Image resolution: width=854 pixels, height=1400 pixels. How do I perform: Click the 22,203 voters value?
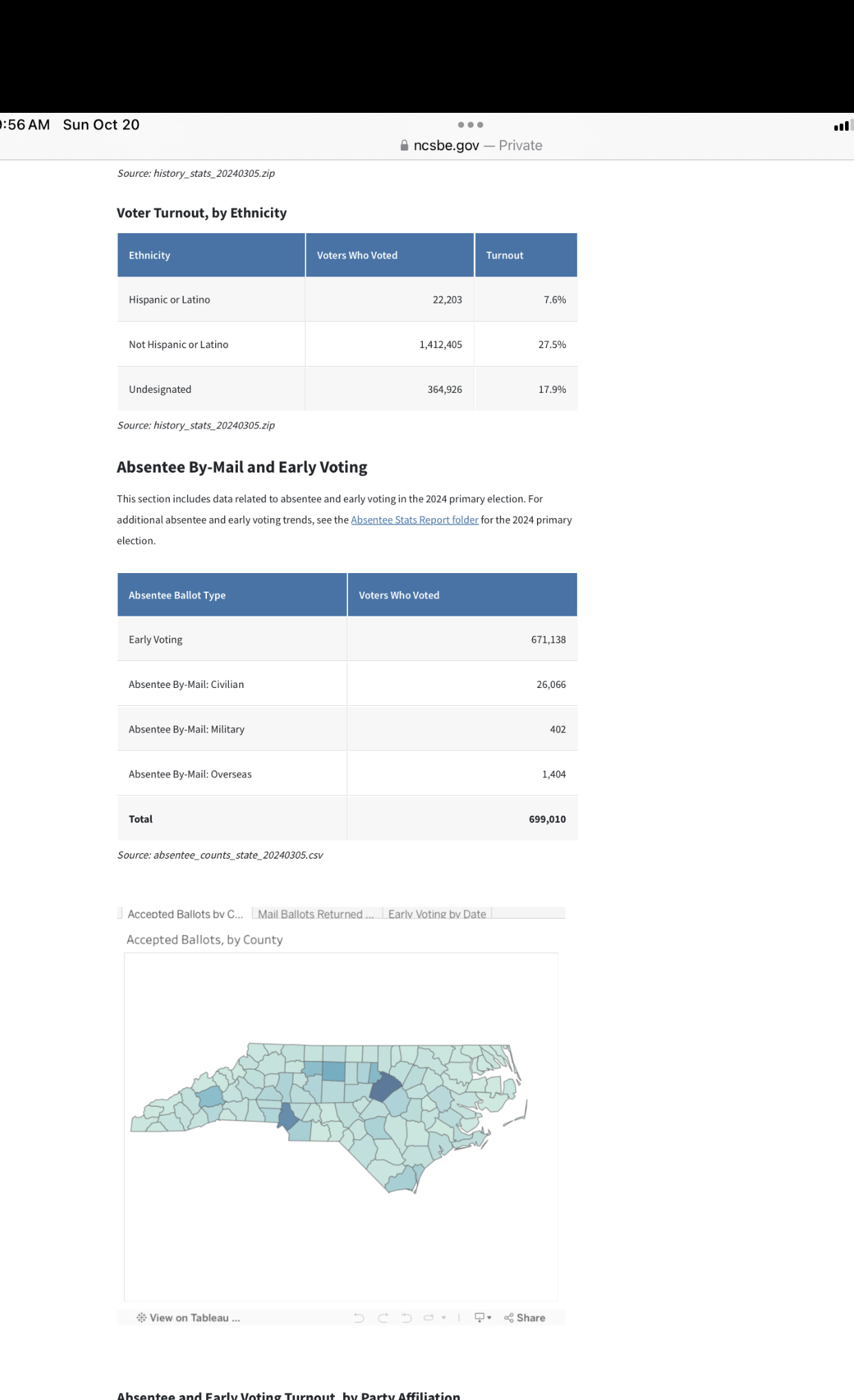[448, 300]
